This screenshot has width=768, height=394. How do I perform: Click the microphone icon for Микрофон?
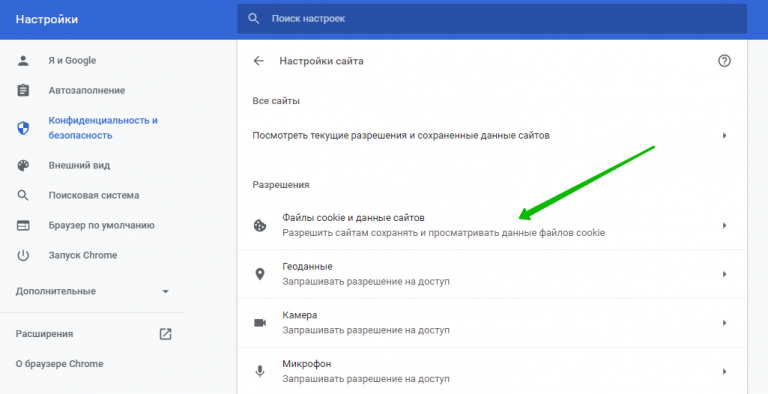260,371
